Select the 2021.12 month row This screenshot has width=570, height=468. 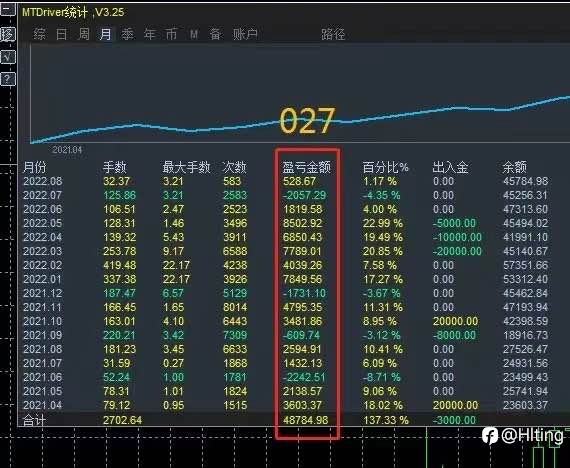click(286, 293)
